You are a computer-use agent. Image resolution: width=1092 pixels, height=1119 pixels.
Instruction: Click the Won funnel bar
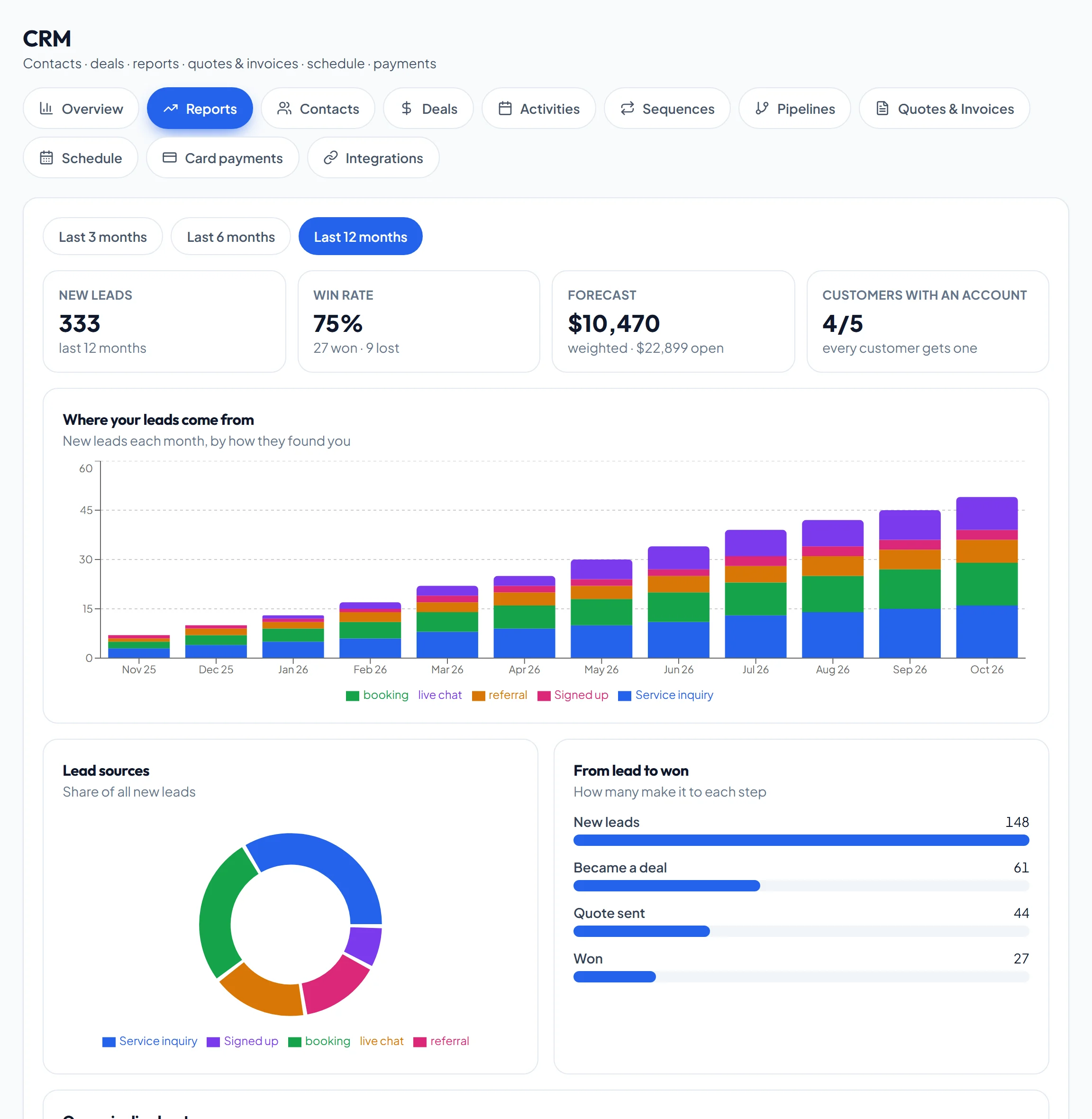(614, 977)
